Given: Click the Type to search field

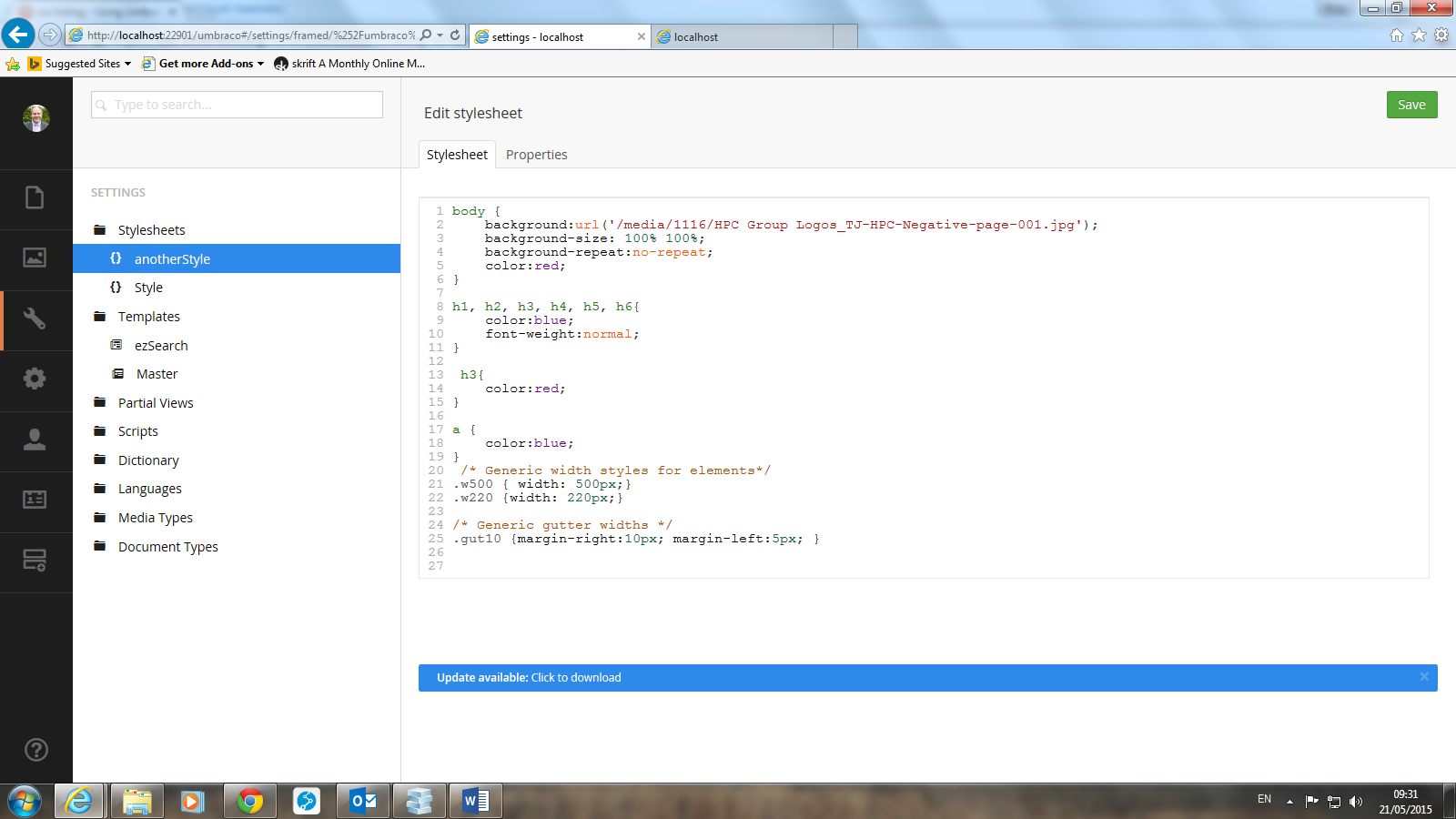Looking at the screenshot, I should (237, 105).
